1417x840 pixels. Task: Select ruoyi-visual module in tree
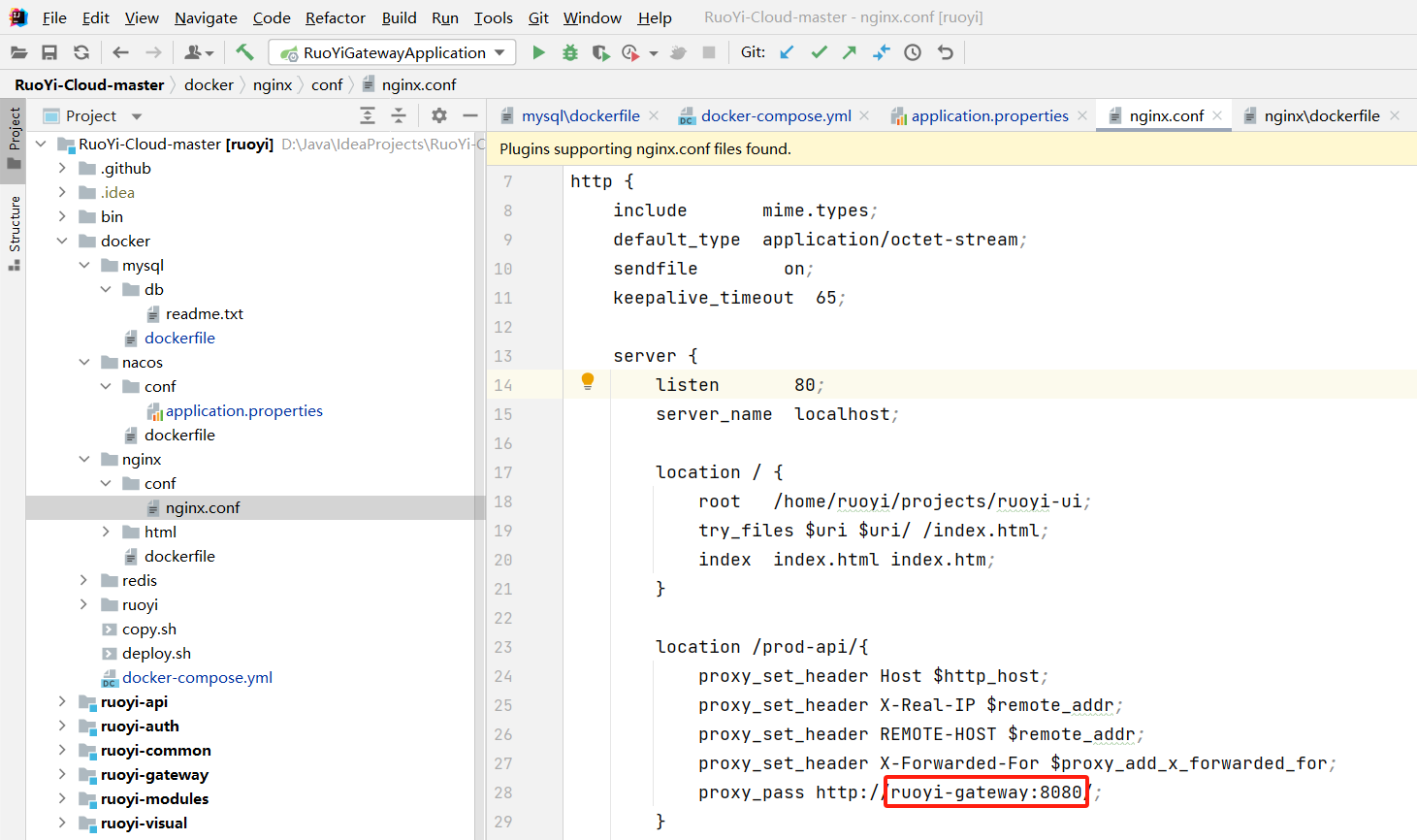144,823
